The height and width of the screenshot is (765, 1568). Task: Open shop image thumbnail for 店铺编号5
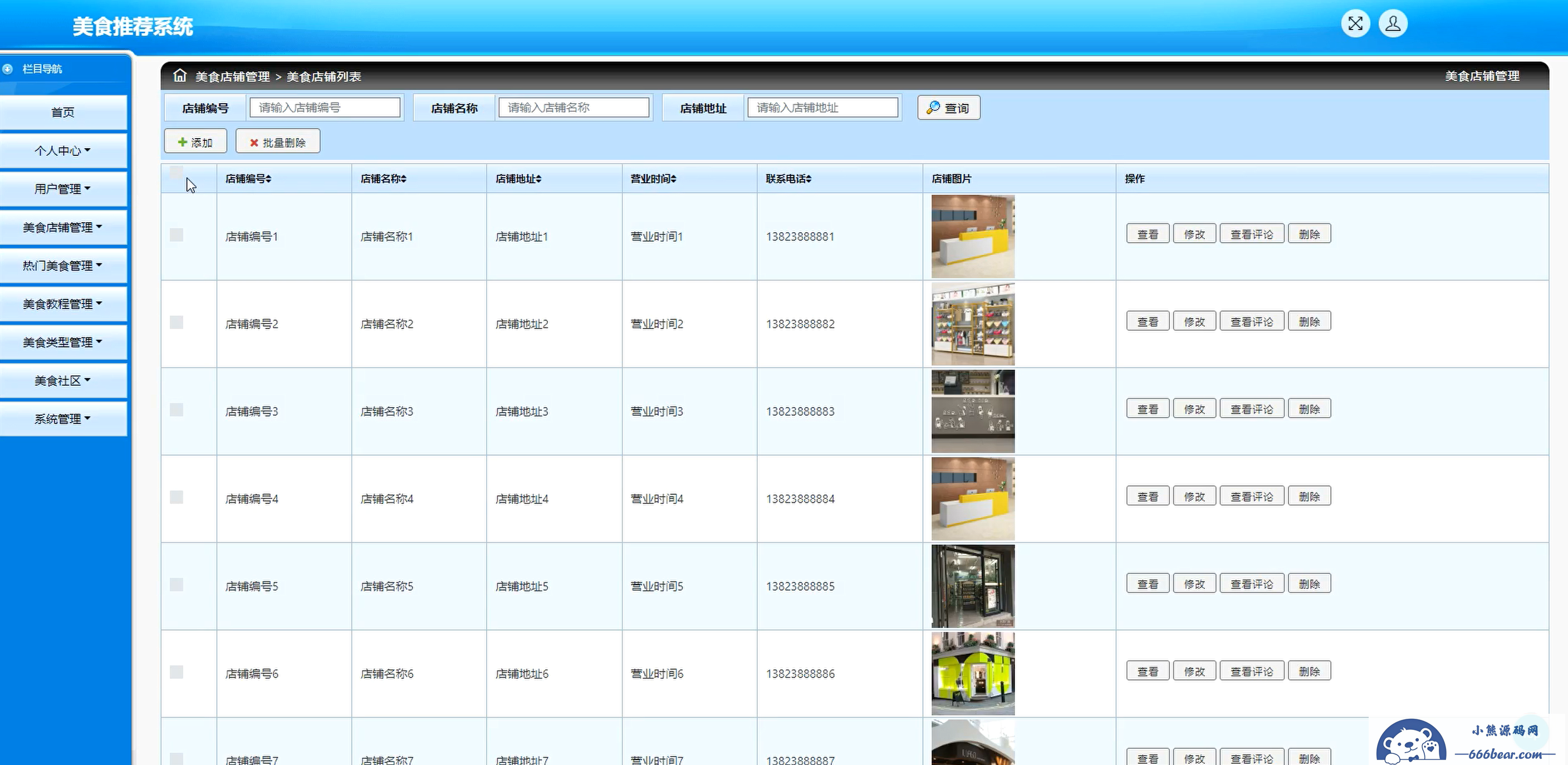(973, 586)
